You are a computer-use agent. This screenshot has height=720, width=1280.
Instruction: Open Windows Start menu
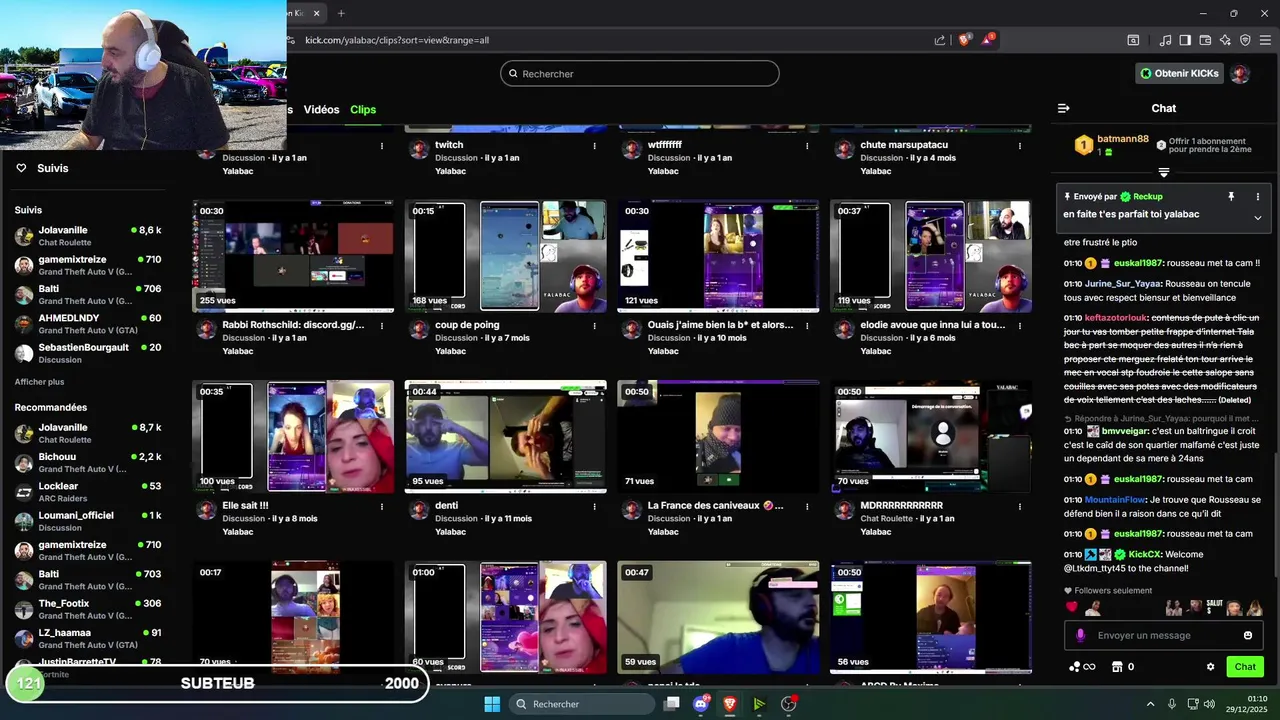[x=492, y=704]
